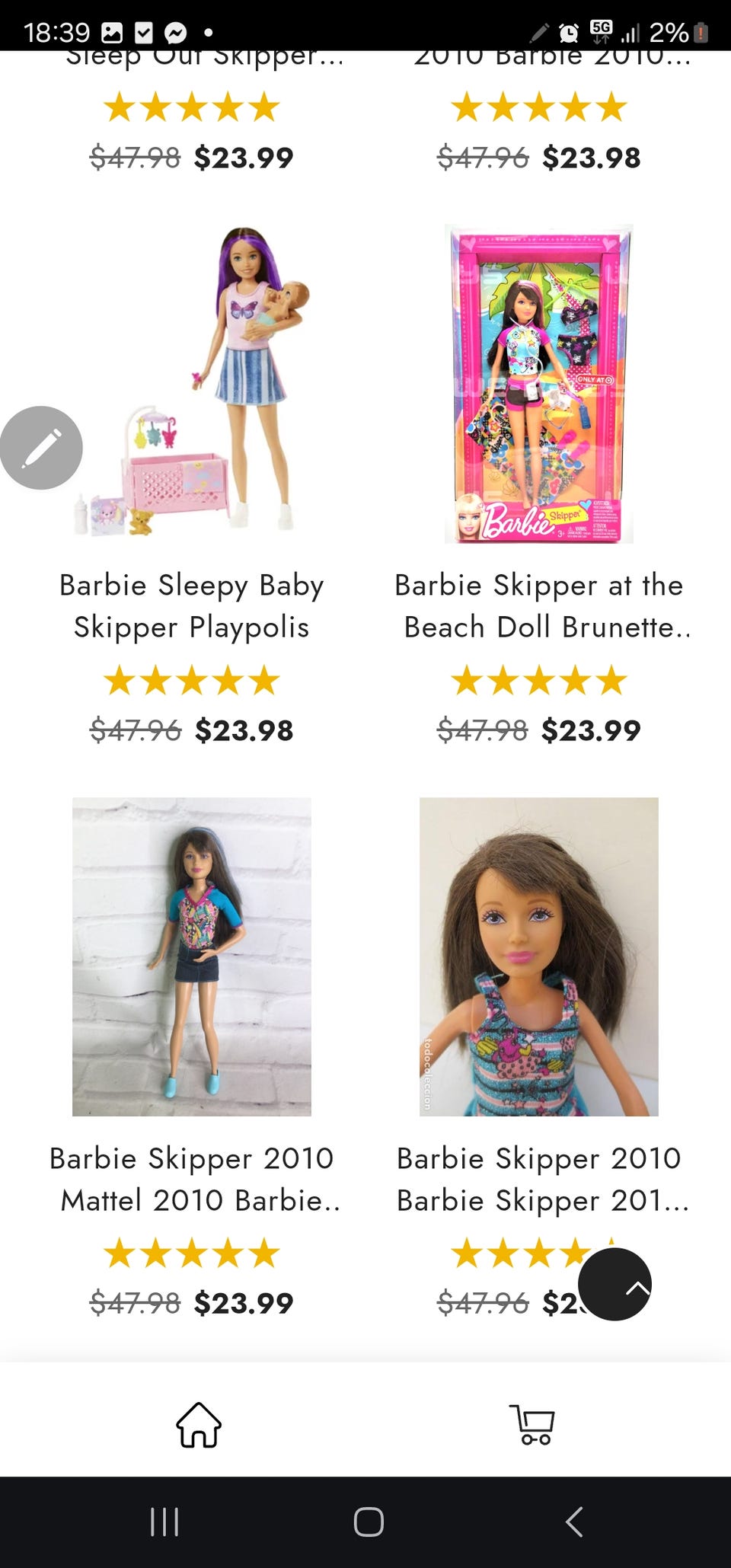
Task: Tap $23.99 price of Skipper at the Beach
Action: click(x=591, y=730)
